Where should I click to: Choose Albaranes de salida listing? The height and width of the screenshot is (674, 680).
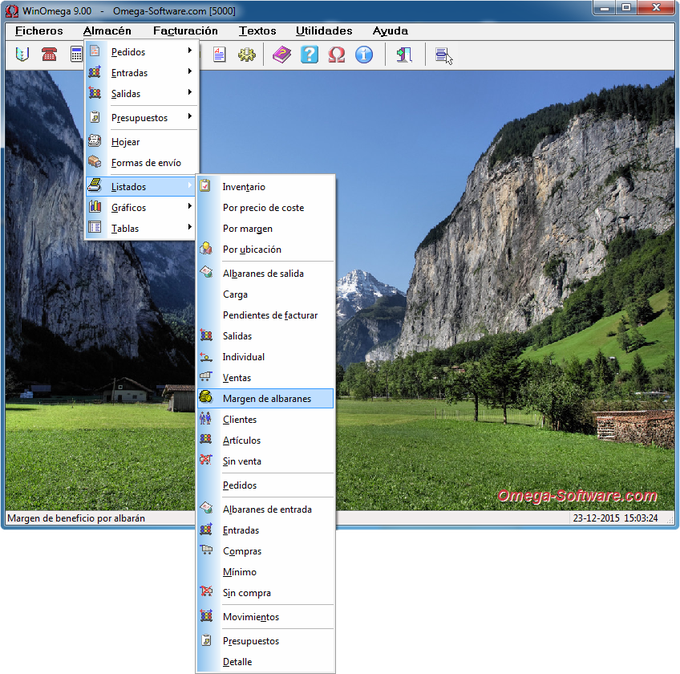coord(265,274)
